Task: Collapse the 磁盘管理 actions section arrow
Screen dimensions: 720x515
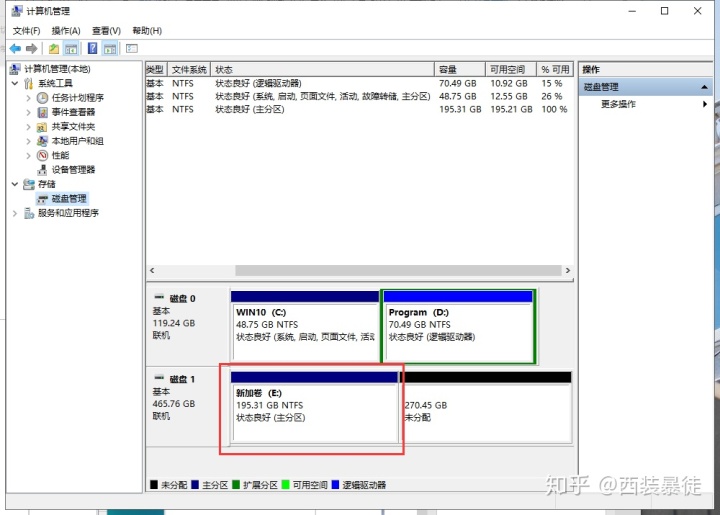Action: (x=704, y=87)
